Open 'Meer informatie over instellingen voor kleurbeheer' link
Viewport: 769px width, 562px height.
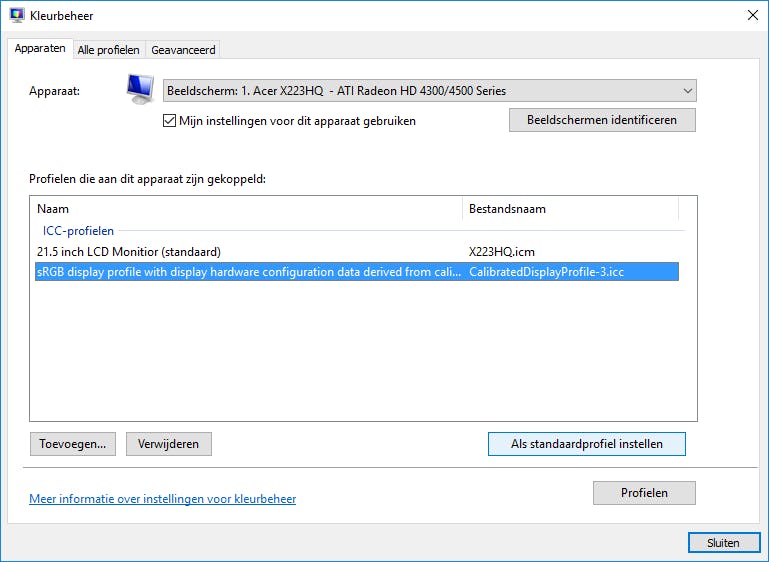[162, 499]
